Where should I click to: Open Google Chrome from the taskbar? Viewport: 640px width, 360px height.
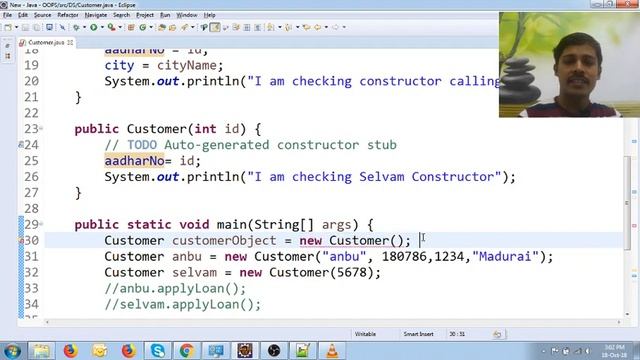click(x=187, y=351)
